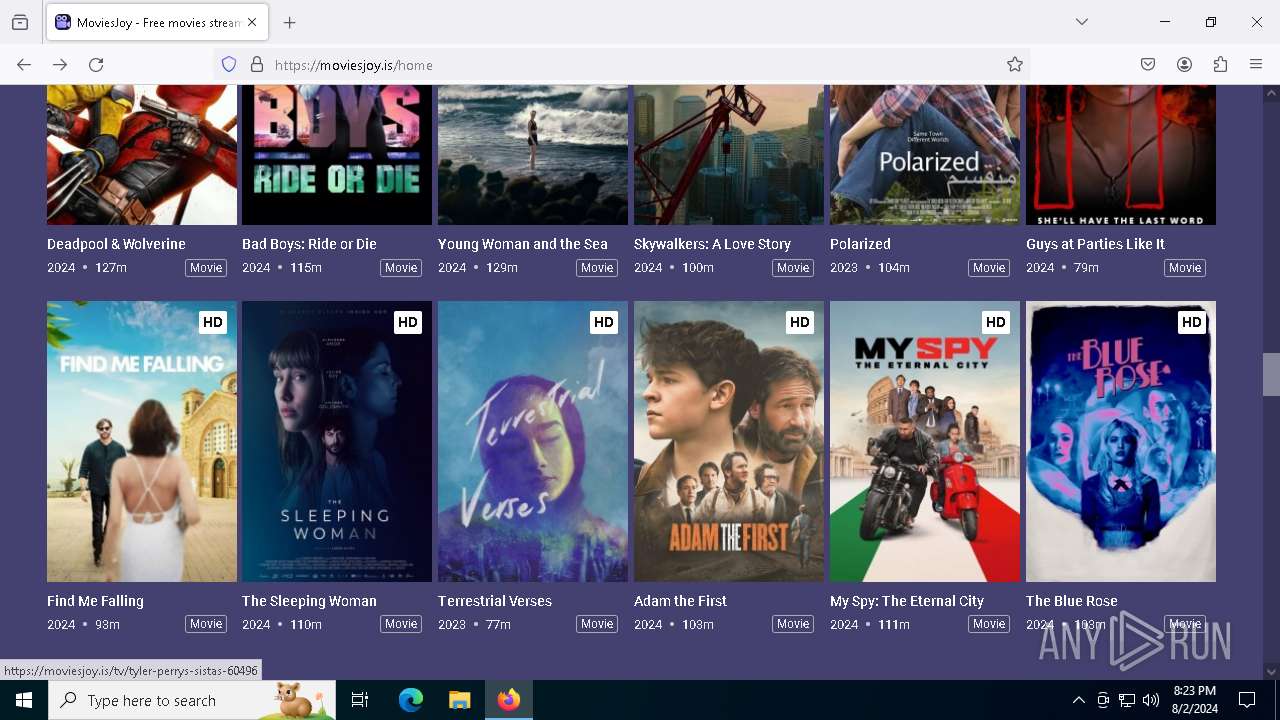Click Movie tag under Adam the First

[793, 624]
